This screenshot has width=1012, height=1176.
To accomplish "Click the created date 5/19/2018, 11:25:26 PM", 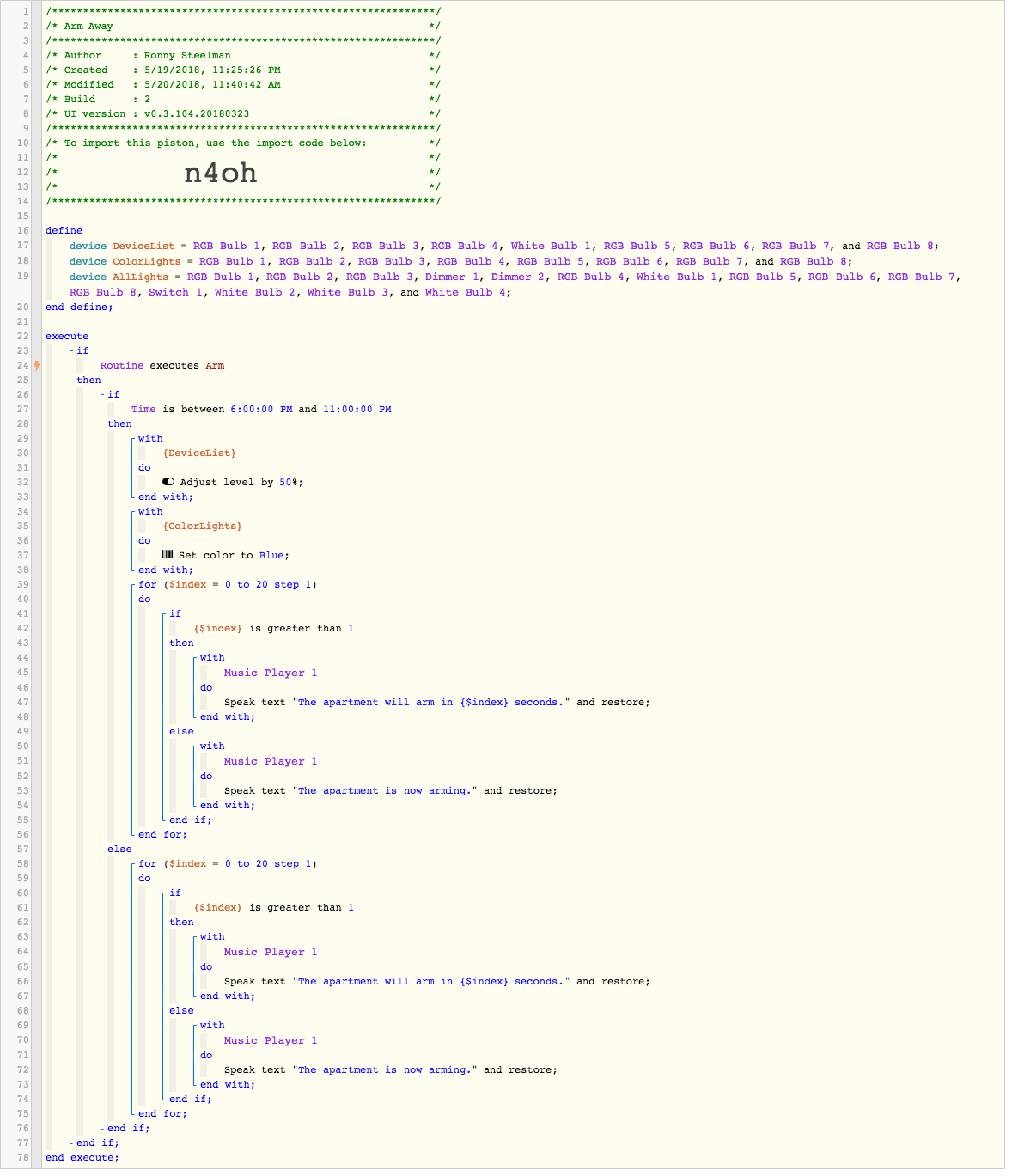I will pos(212,70).
